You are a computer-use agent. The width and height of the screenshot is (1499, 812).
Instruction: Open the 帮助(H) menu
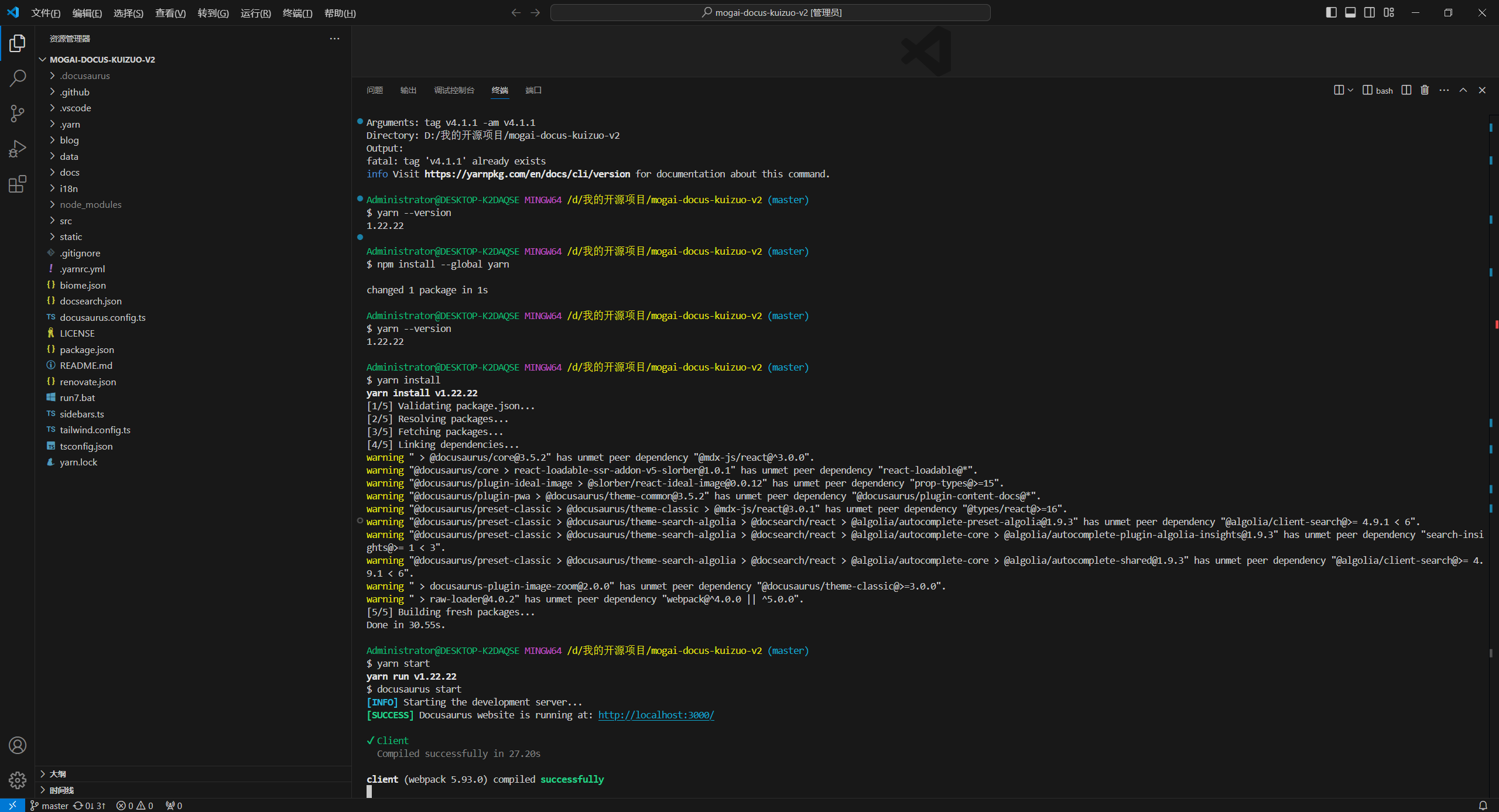pyautogui.click(x=340, y=13)
